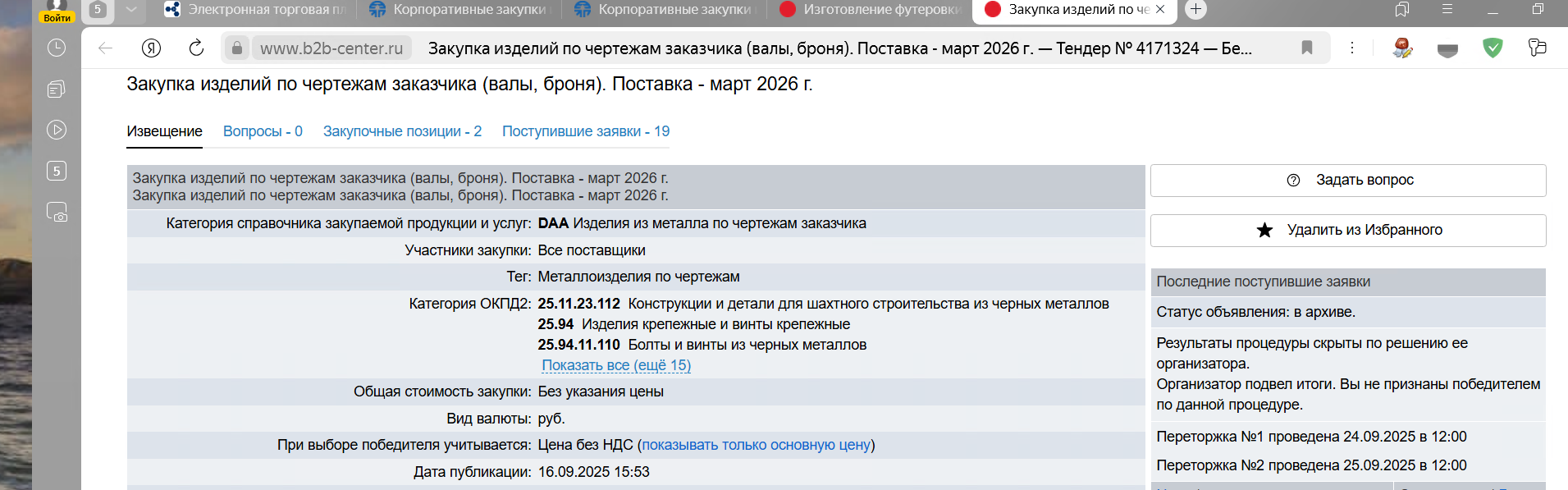The image size is (1568, 490).
Task: Open history clock icon in sidebar
Action: (x=57, y=48)
